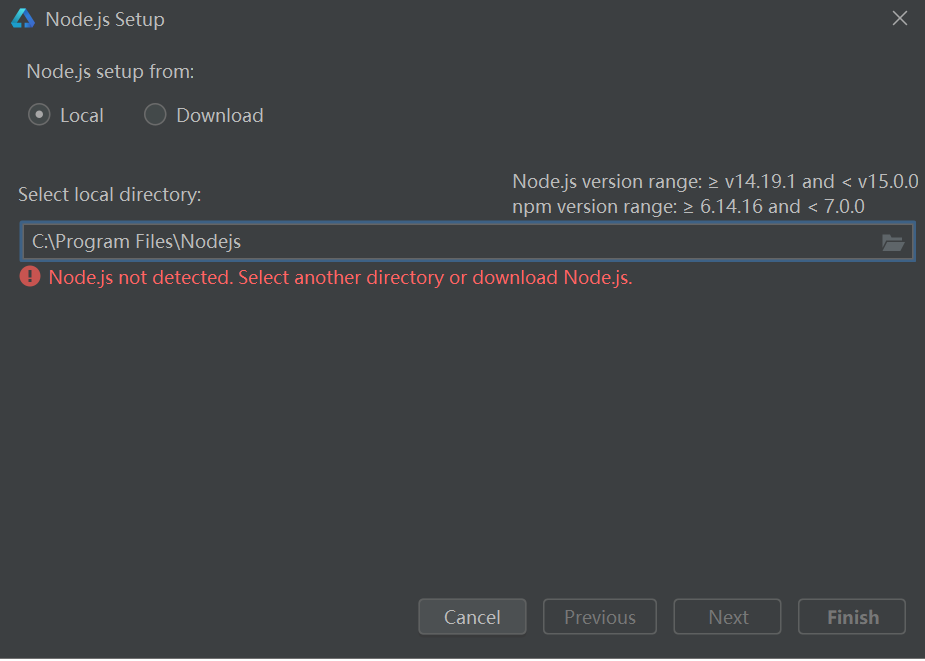Click the 'Node.js not detected' error message
The width and height of the screenshot is (925, 661).
click(340, 277)
